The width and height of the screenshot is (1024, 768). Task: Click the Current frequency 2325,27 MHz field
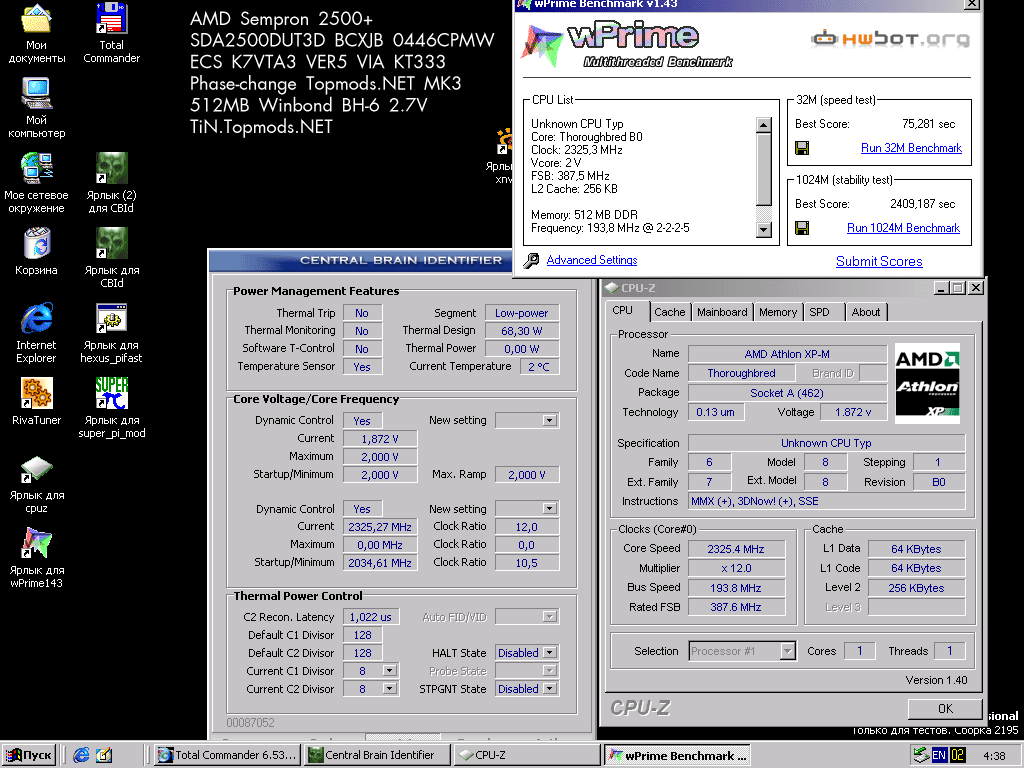pyautogui.click(x=380, y=527)
